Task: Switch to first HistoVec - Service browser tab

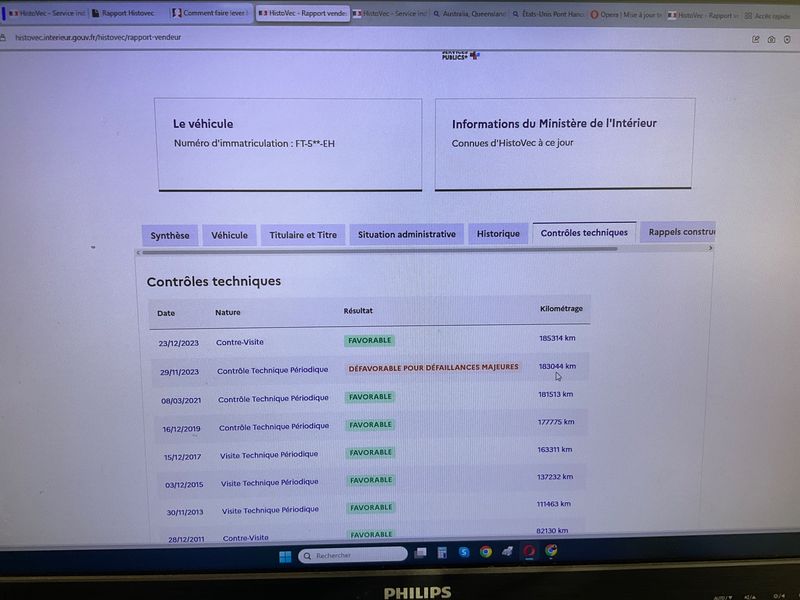Action: (46, 13)
